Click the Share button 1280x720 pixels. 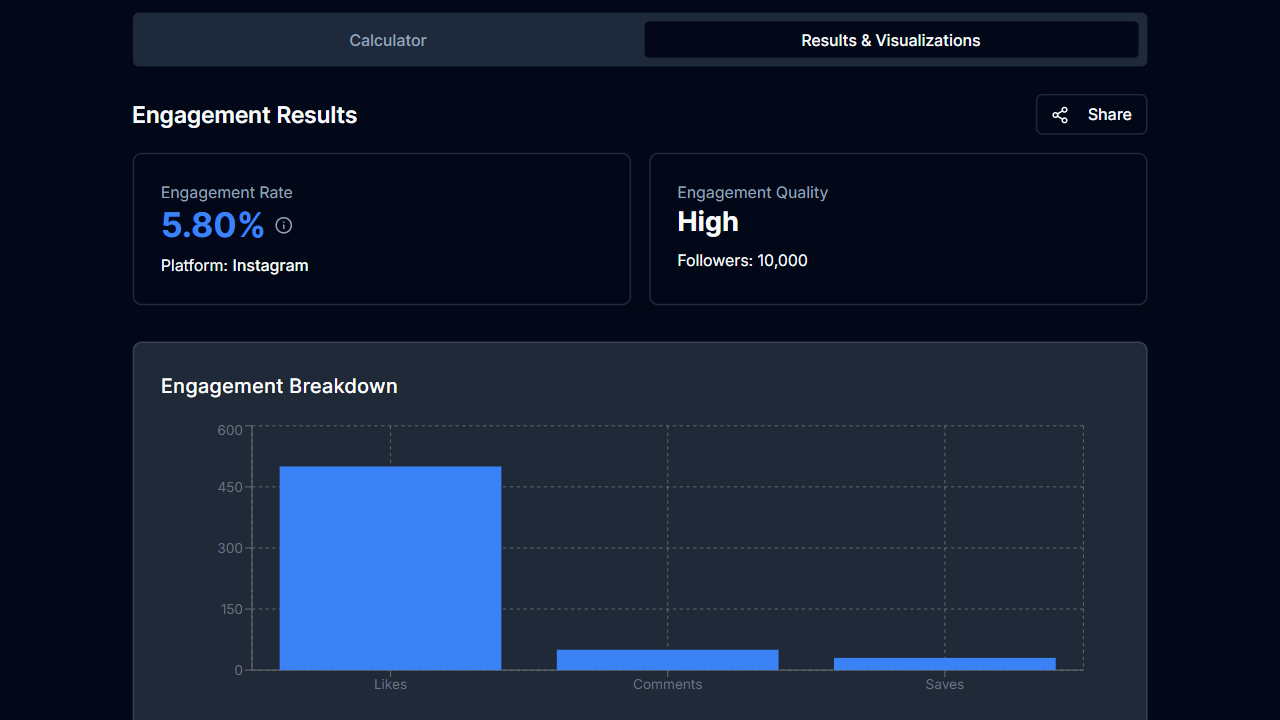pos(1091,114)
